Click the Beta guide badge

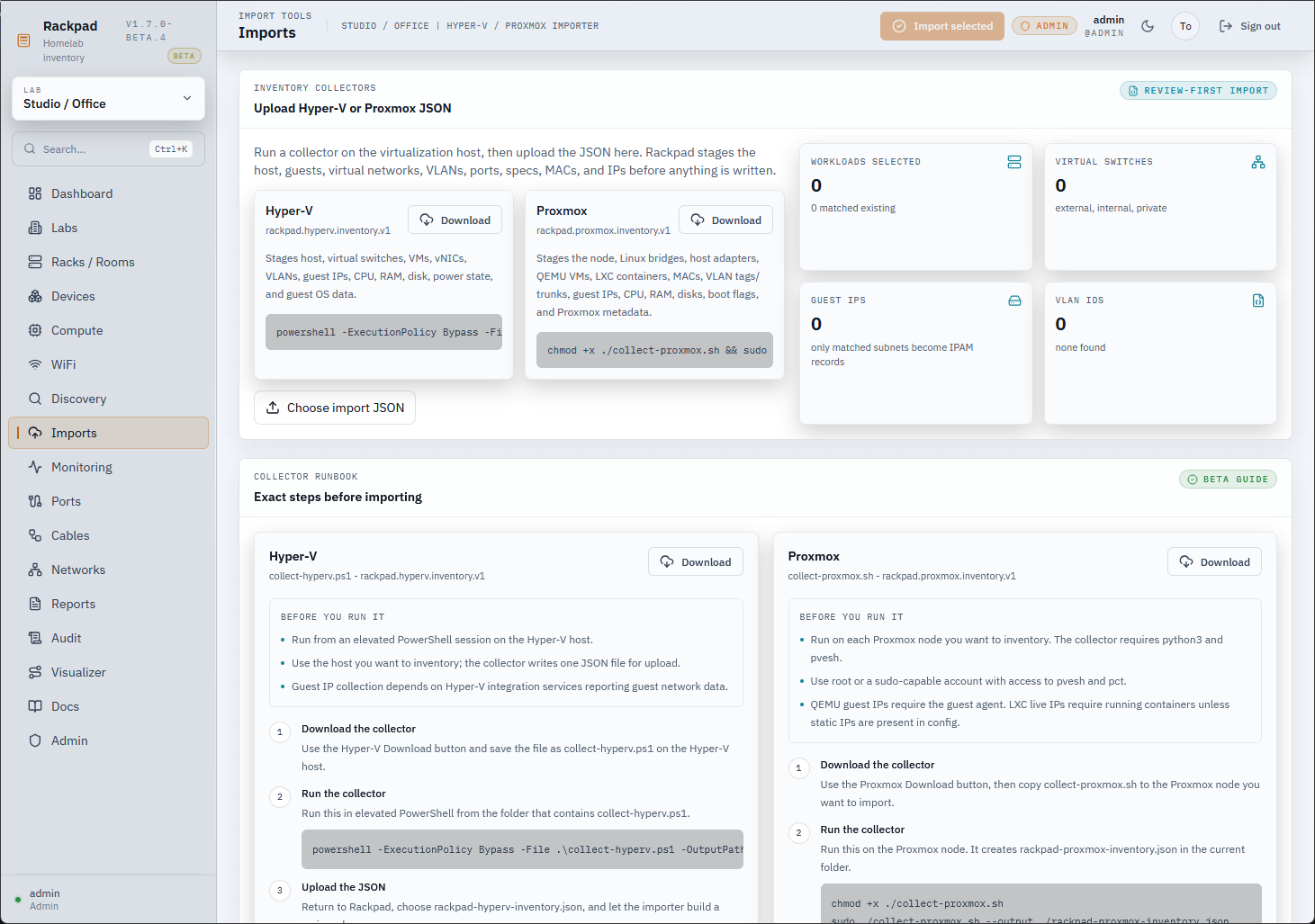point(1228,480)
